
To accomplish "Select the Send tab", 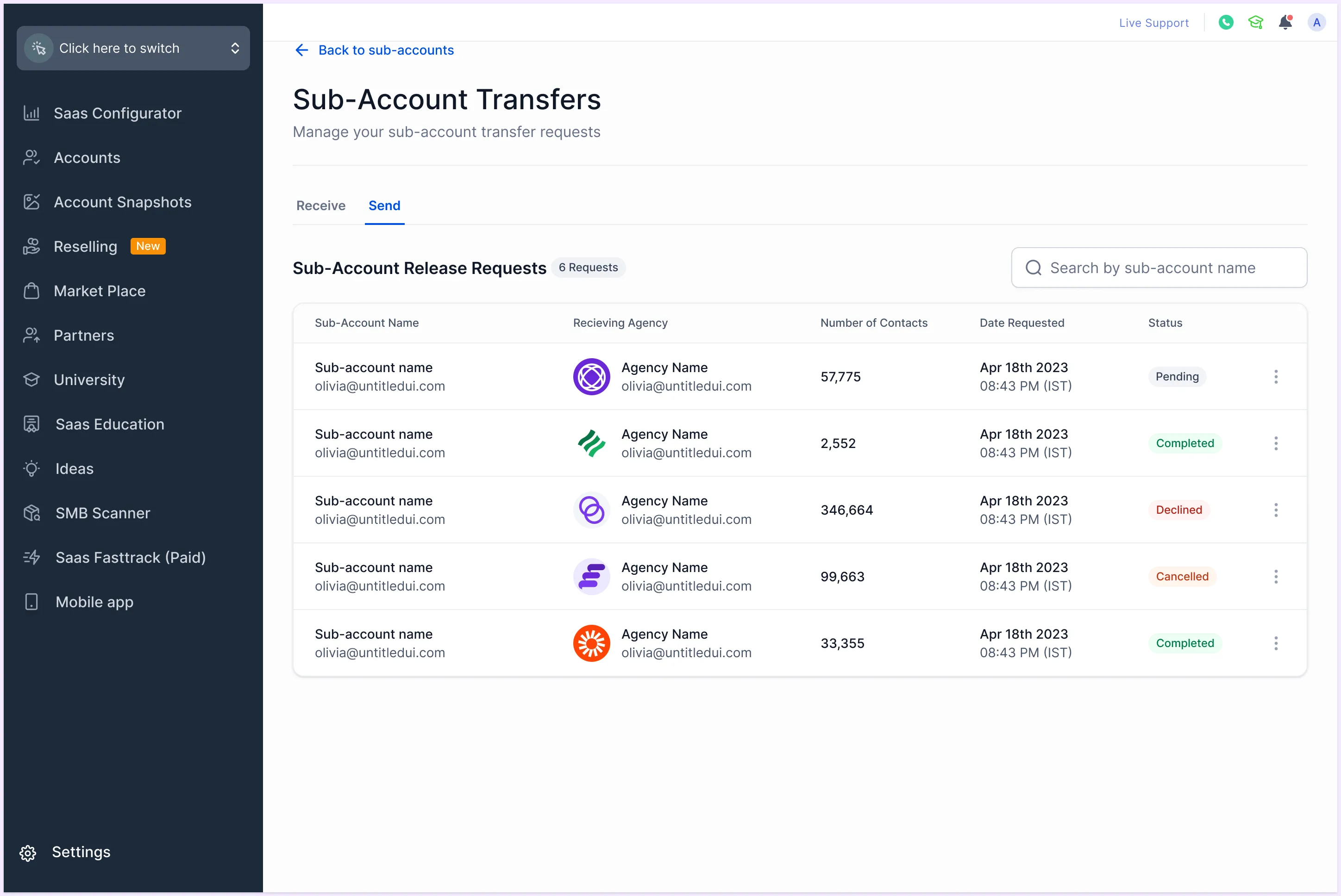I will tap(384, 205).
